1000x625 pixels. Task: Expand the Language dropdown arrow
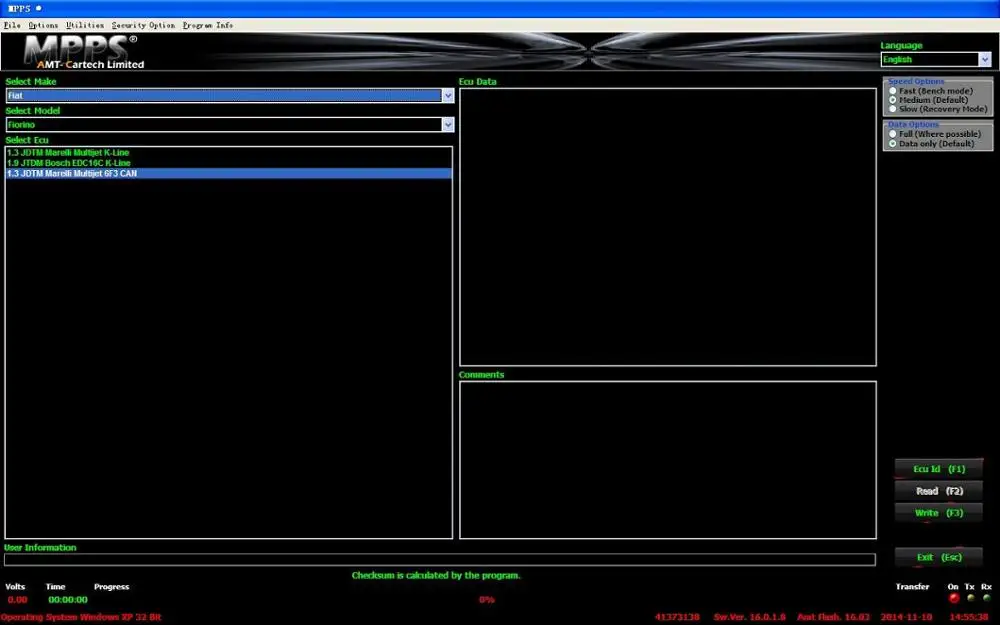[985, 59]
